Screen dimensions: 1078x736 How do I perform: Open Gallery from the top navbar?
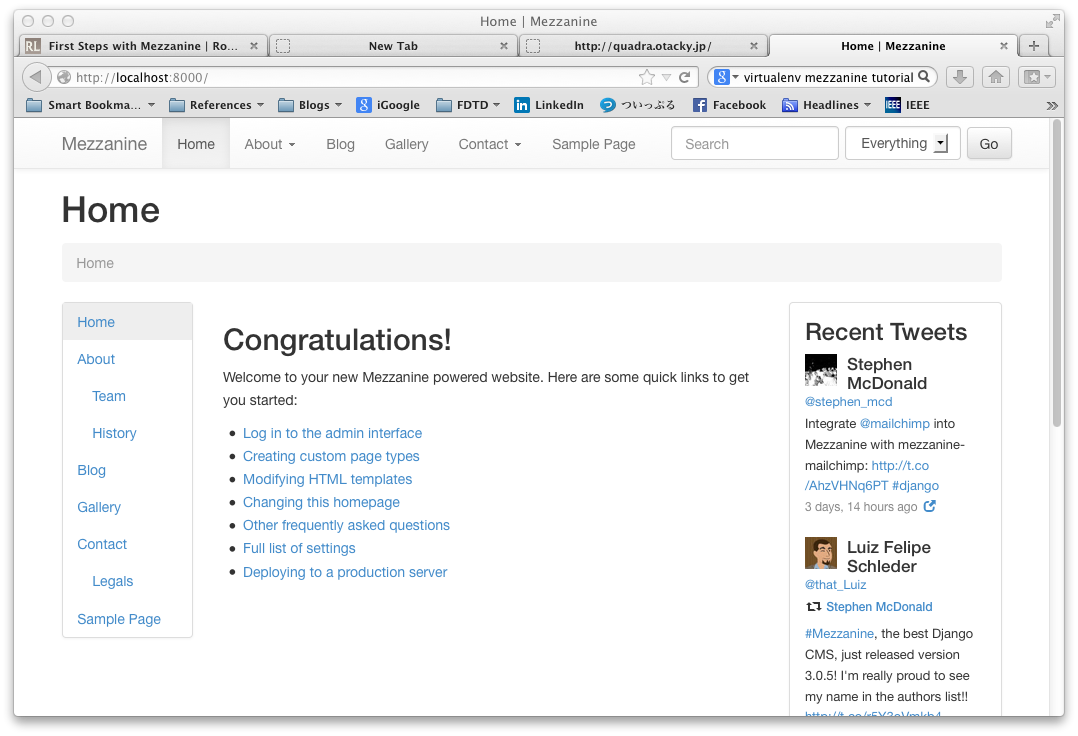tap(406, 144)
